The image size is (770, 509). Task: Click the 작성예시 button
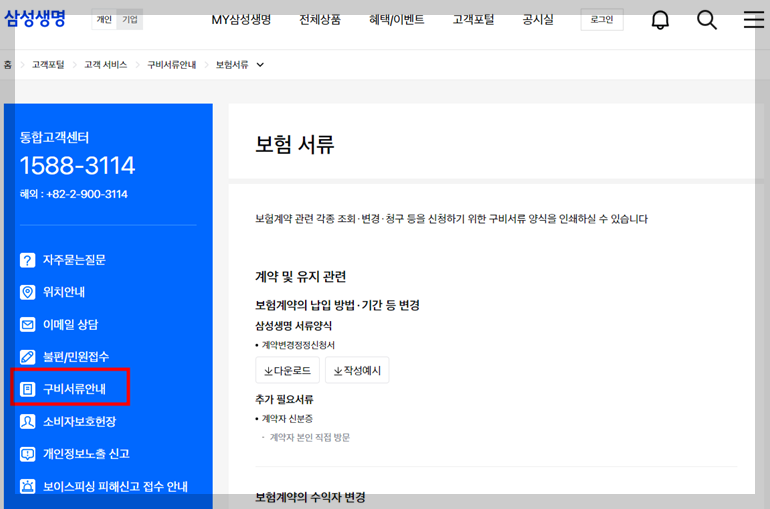tap(357, 370)
